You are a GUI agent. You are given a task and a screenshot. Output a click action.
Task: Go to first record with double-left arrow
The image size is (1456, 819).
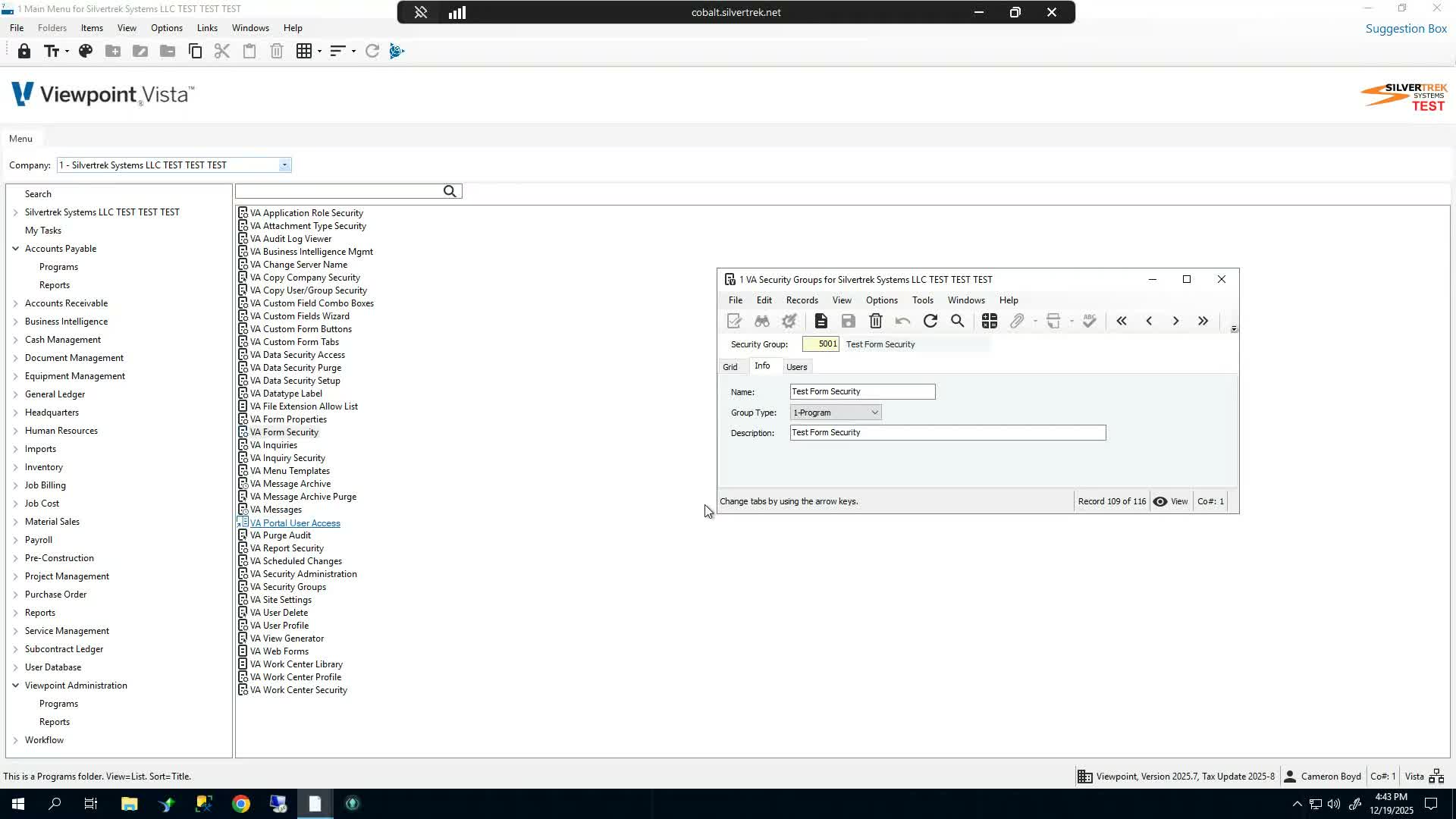click(1122, 322)
